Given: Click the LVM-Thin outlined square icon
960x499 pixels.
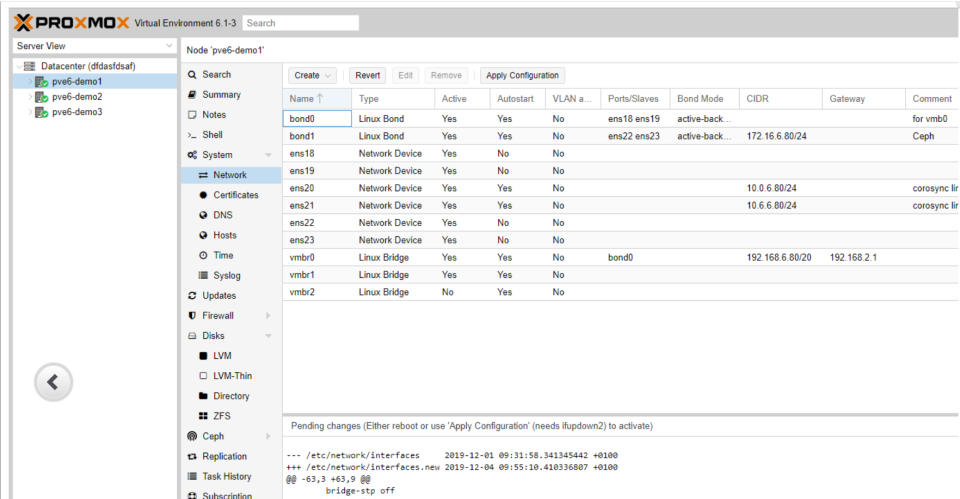Looking at the screenshot, I should pyautogui.click(x=203, y=376).
